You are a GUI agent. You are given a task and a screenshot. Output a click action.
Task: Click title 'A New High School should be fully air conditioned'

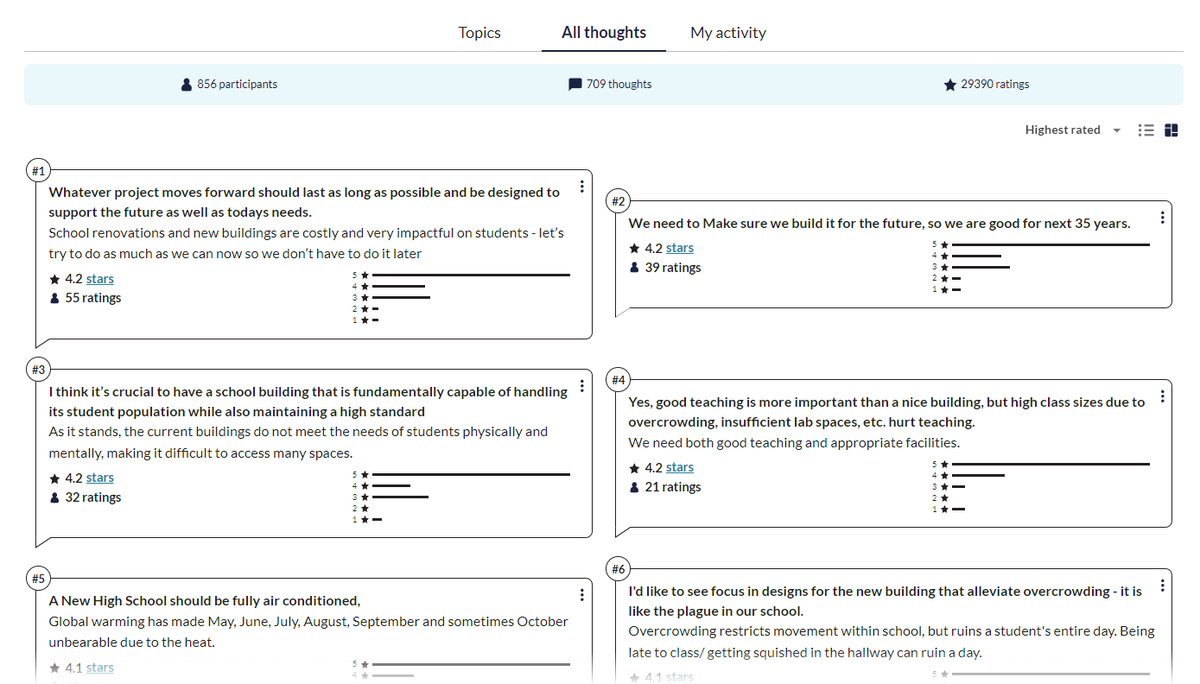(205, 600)
